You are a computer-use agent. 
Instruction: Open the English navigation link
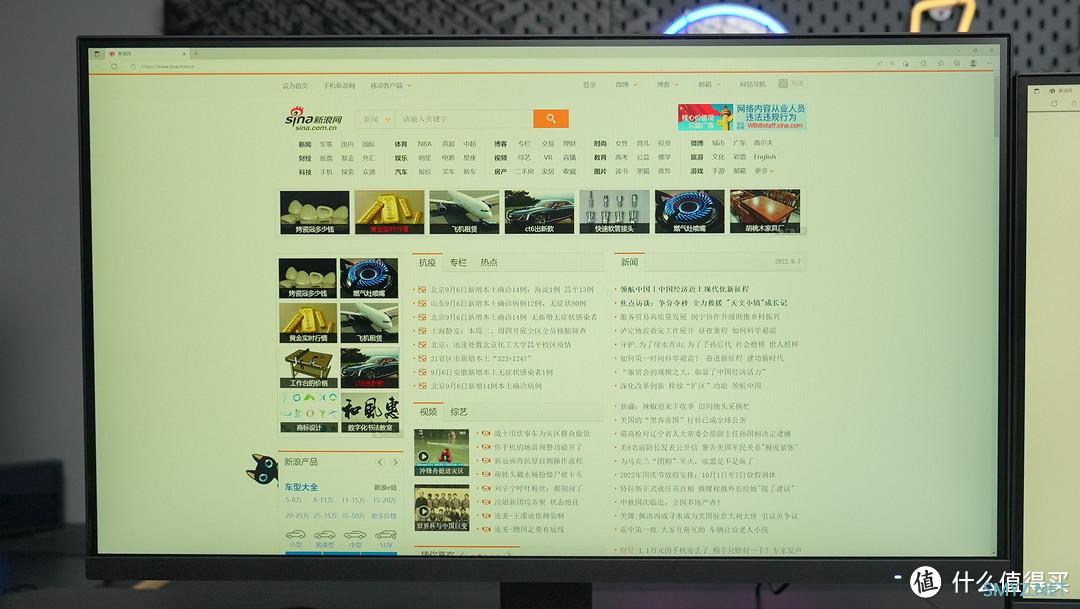pos(765,157)
